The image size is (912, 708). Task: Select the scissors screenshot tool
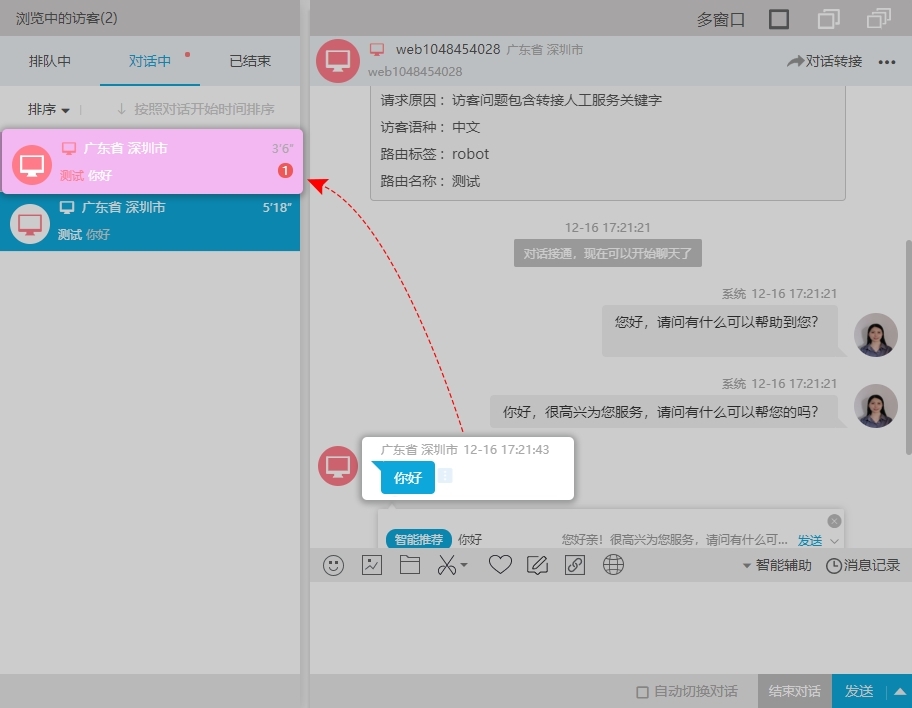444,565
